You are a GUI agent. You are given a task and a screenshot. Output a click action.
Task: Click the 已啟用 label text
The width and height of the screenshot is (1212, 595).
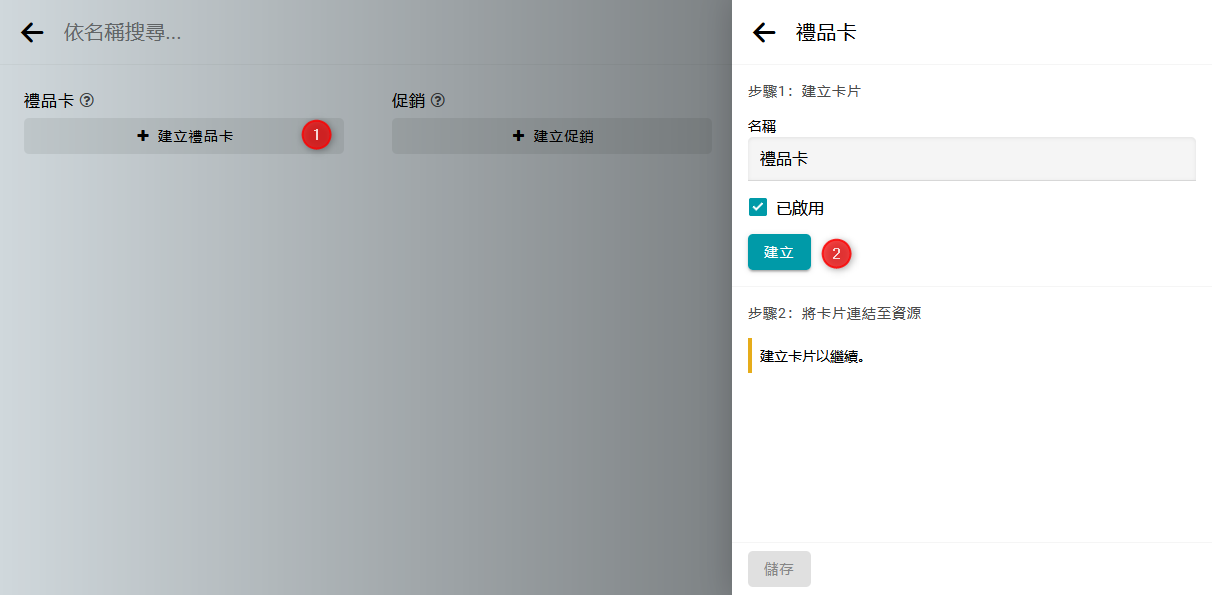tap(800, 208)
